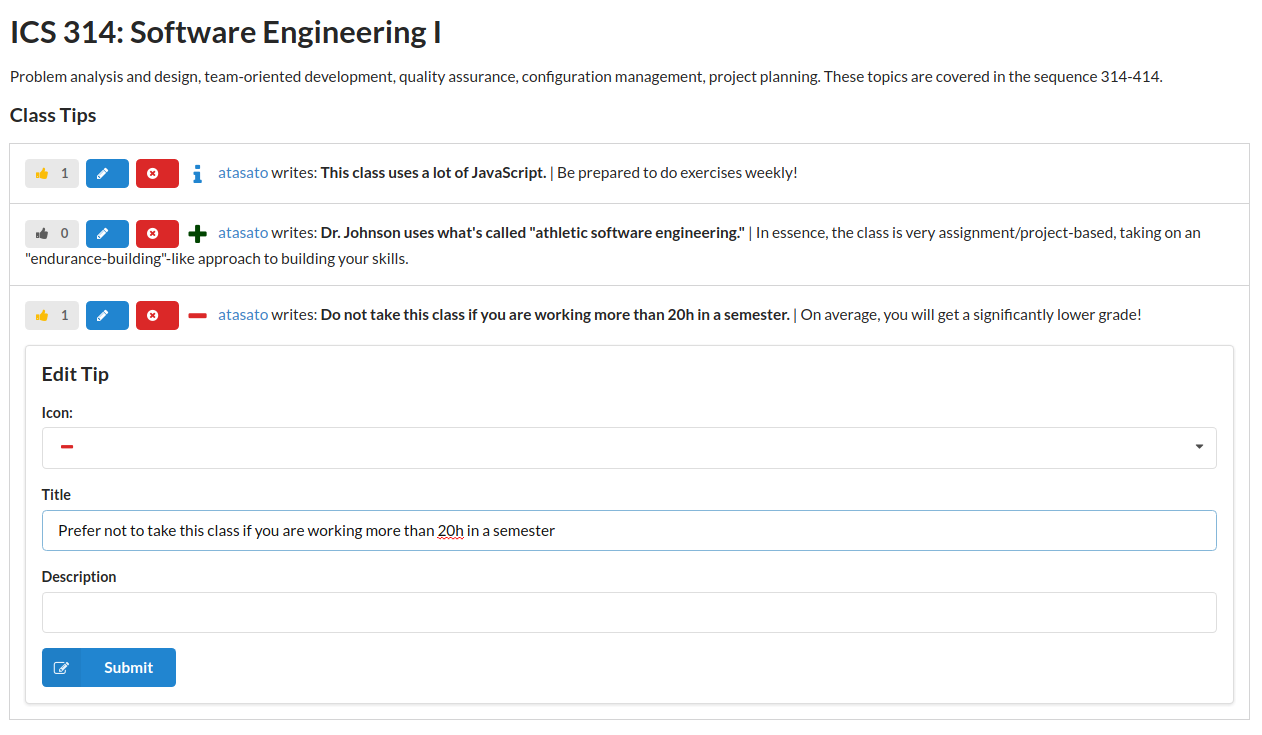This screenshot has height=735, width=1262.
Task: Click atasato link on the athletic tip
Action: 243,233
